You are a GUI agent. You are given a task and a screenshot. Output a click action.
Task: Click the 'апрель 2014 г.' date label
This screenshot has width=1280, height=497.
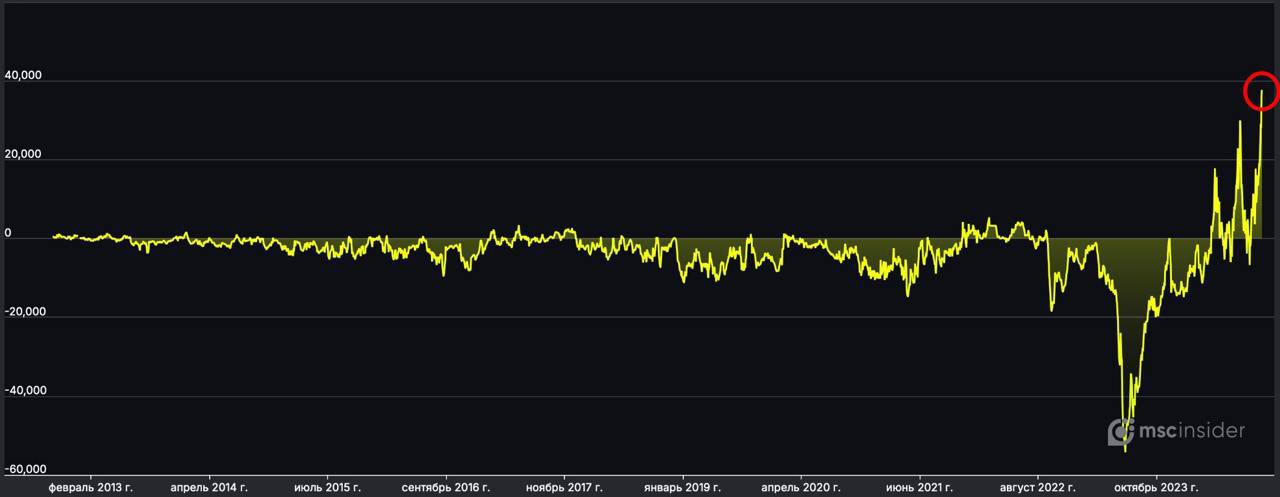coord(209,488)
